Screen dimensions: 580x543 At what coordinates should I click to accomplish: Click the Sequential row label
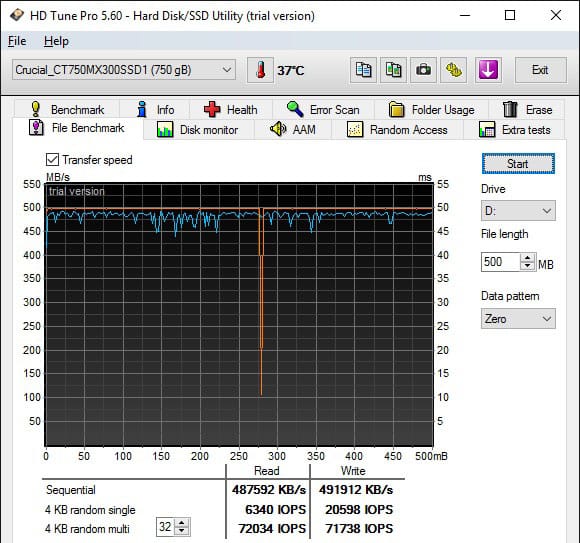click(71, 490)
